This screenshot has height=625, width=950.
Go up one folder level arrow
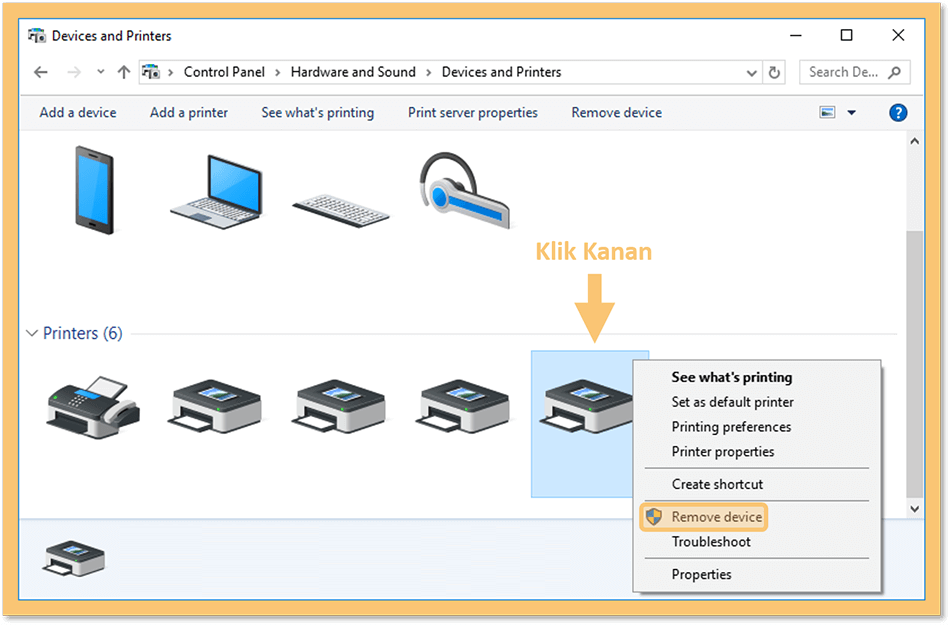tap(124, 73)
